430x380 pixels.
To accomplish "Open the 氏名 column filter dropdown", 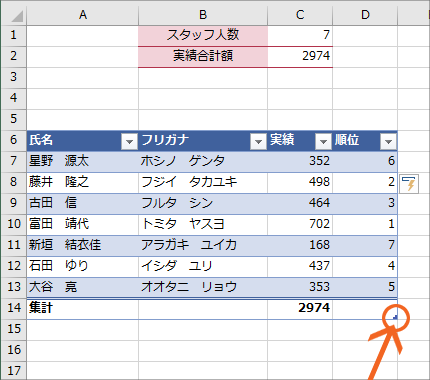I will 129,142.
